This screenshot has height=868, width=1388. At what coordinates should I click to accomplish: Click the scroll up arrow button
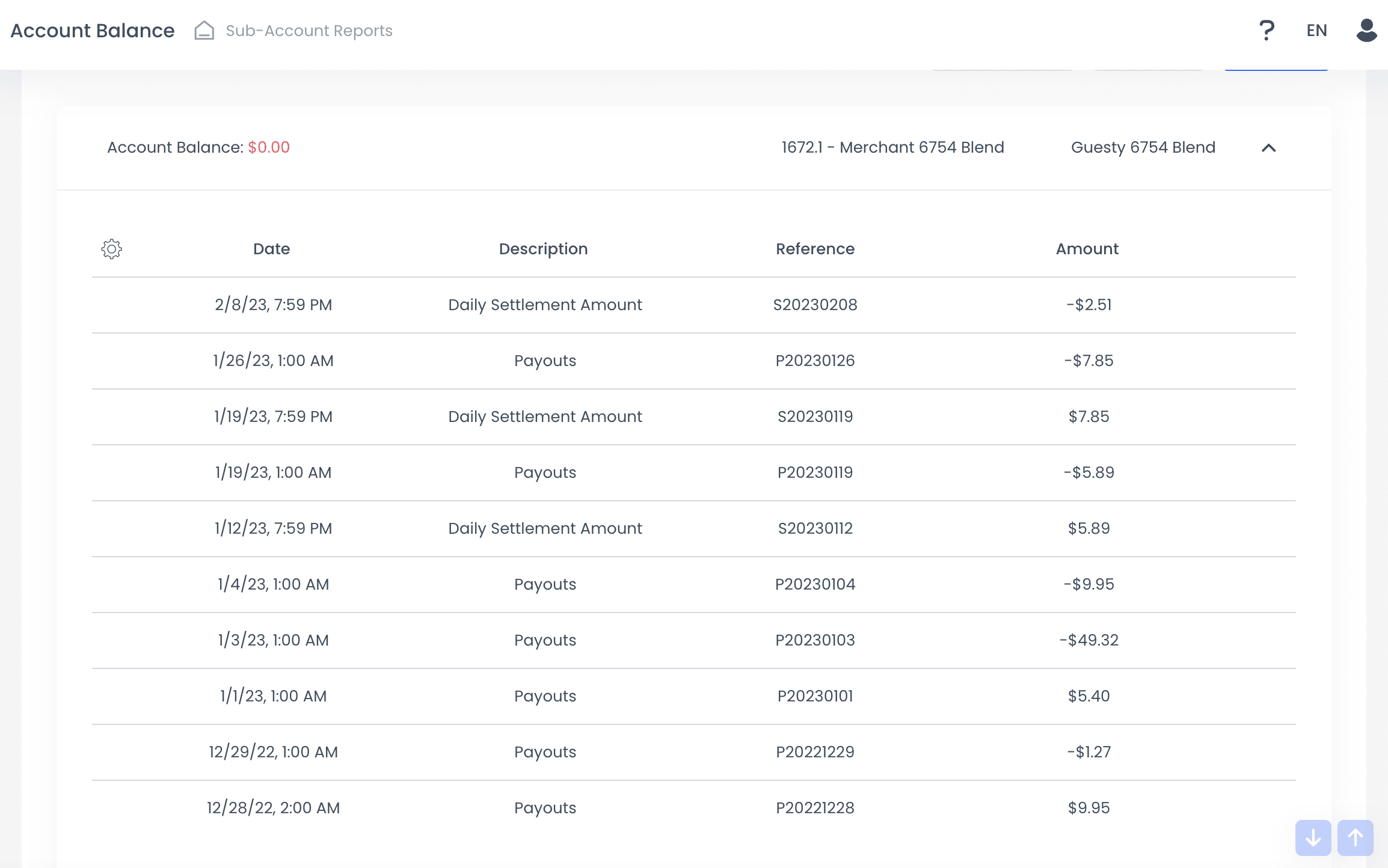(1355, 837)
